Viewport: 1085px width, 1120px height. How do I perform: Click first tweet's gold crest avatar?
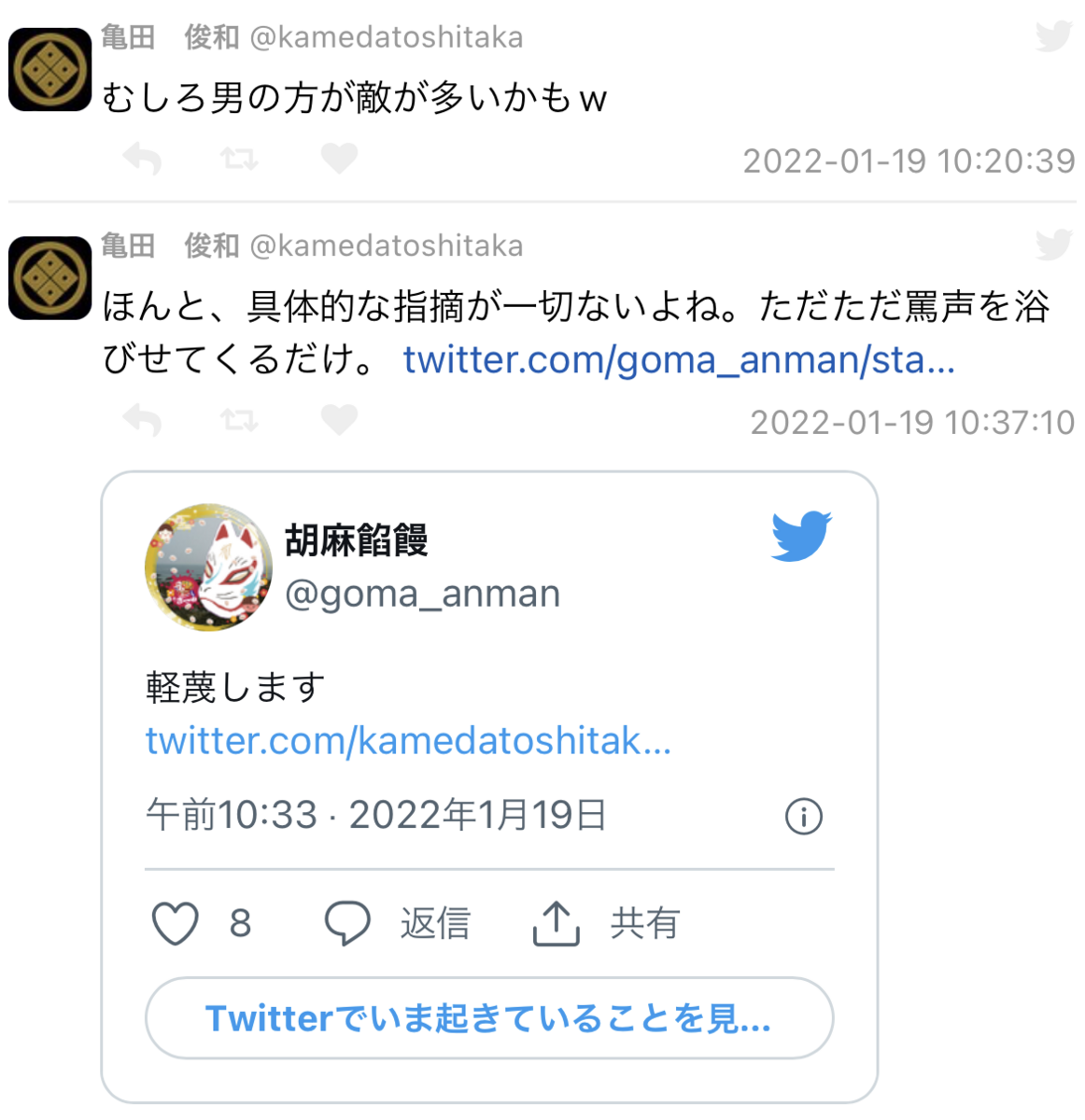tap(49, 70)
